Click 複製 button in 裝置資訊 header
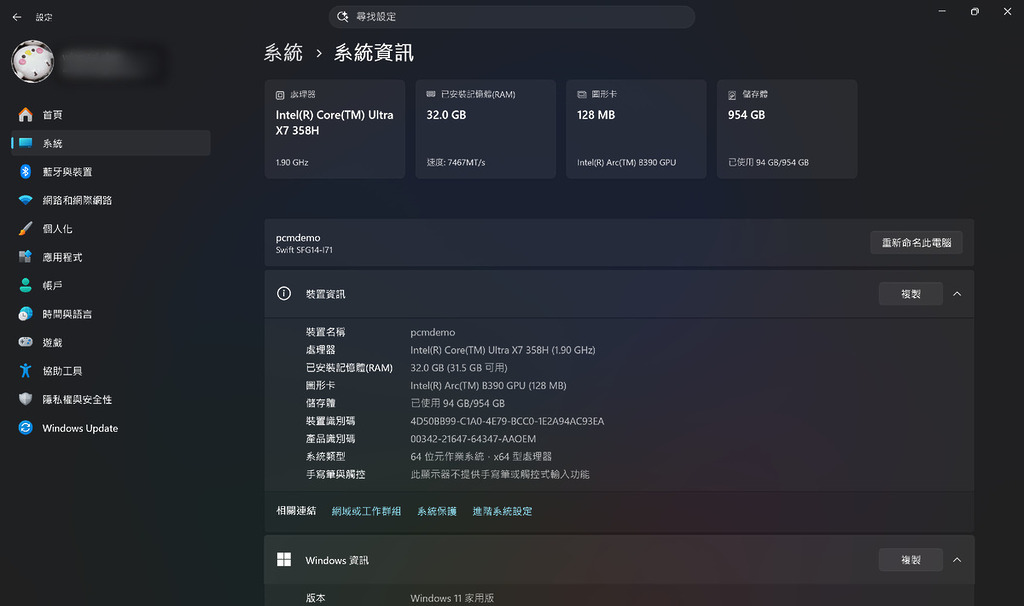Image resolution: width=1024 pixels, height=606 pixels. 910,294
